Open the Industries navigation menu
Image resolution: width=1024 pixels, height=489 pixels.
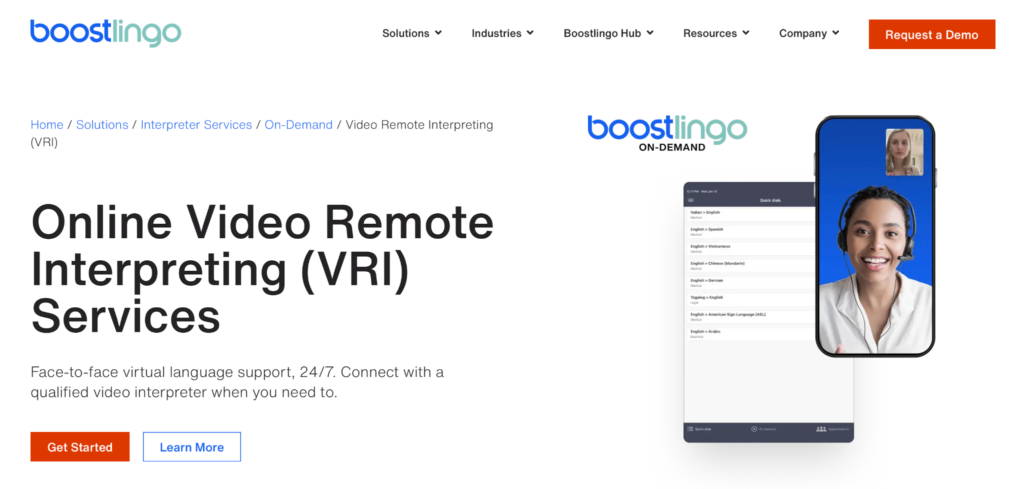[503, 33]
